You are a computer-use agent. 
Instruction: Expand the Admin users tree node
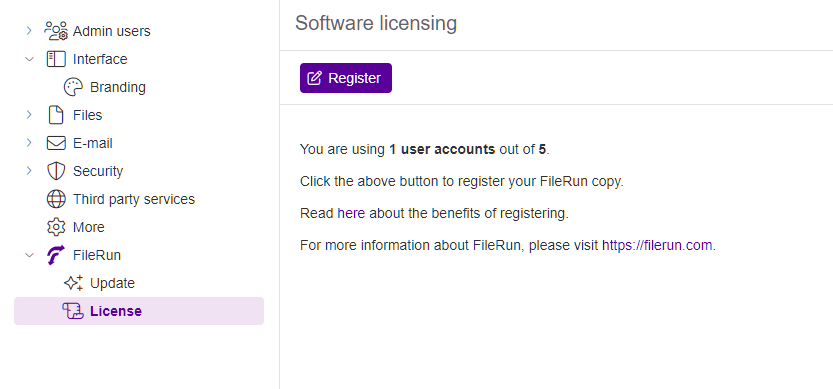[29, 31]
